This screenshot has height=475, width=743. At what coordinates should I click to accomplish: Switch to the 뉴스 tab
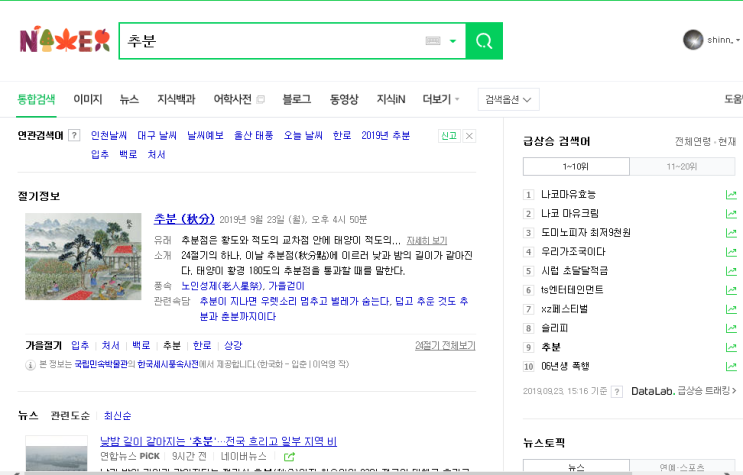(129, 99)
